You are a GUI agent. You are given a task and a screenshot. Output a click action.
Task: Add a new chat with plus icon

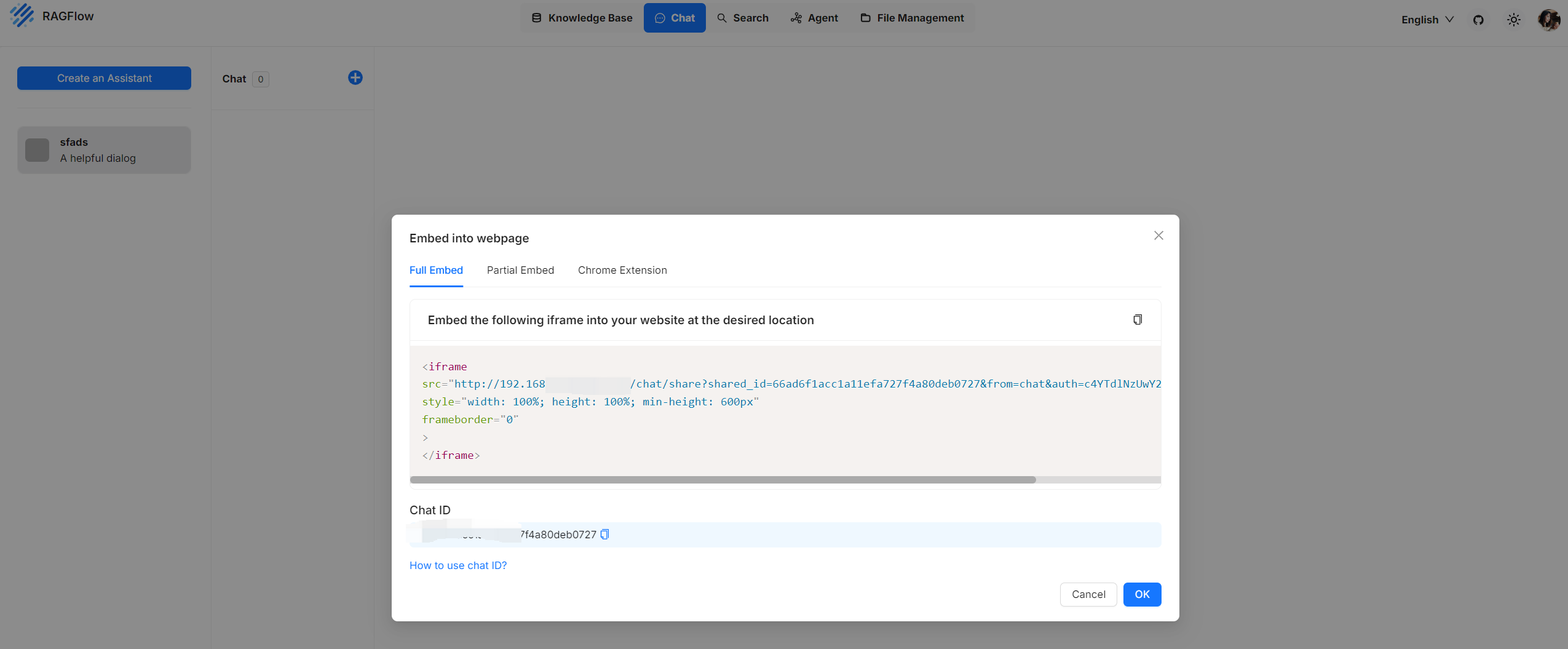355,78
